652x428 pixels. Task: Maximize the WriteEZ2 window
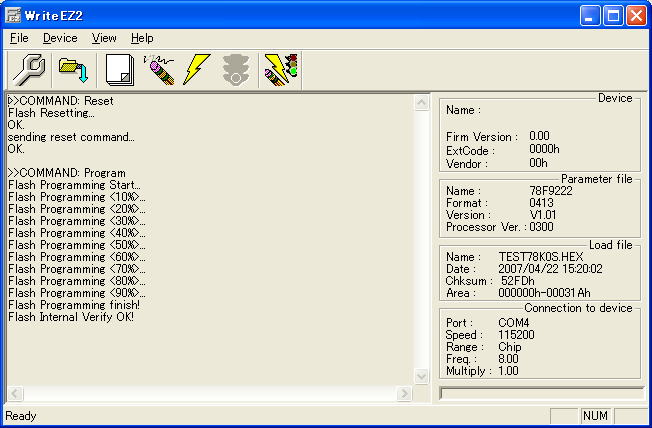click(613, 15)
